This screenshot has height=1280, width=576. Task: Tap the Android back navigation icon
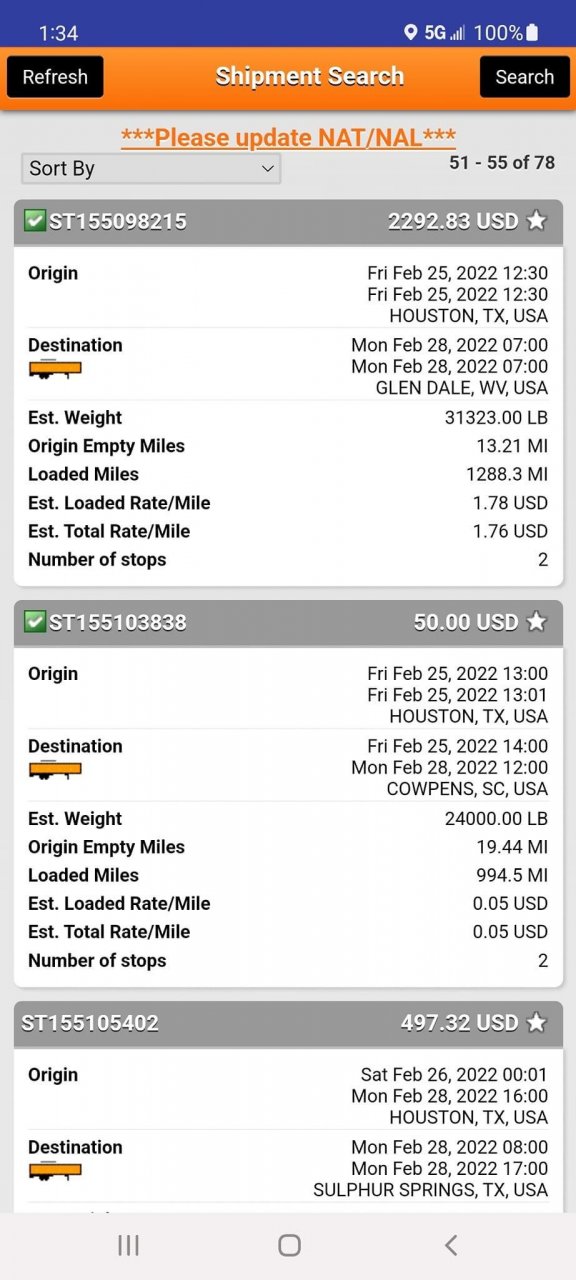pyautogui.click(x=451, y=1245)
